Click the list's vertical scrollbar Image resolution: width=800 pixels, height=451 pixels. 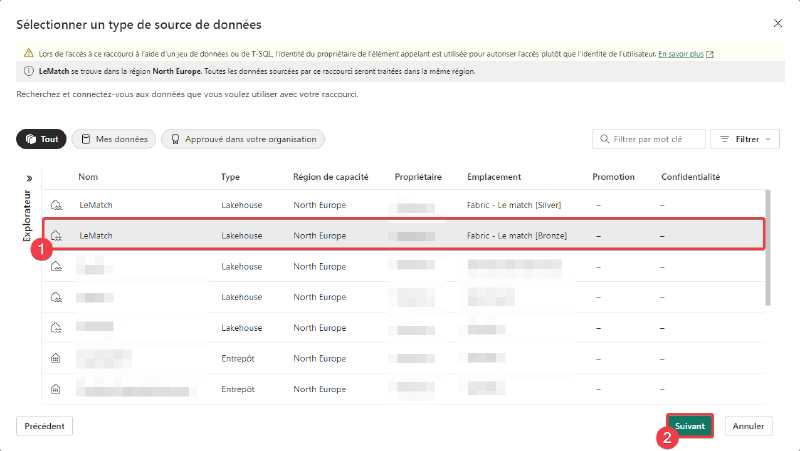tap(768, 247)
